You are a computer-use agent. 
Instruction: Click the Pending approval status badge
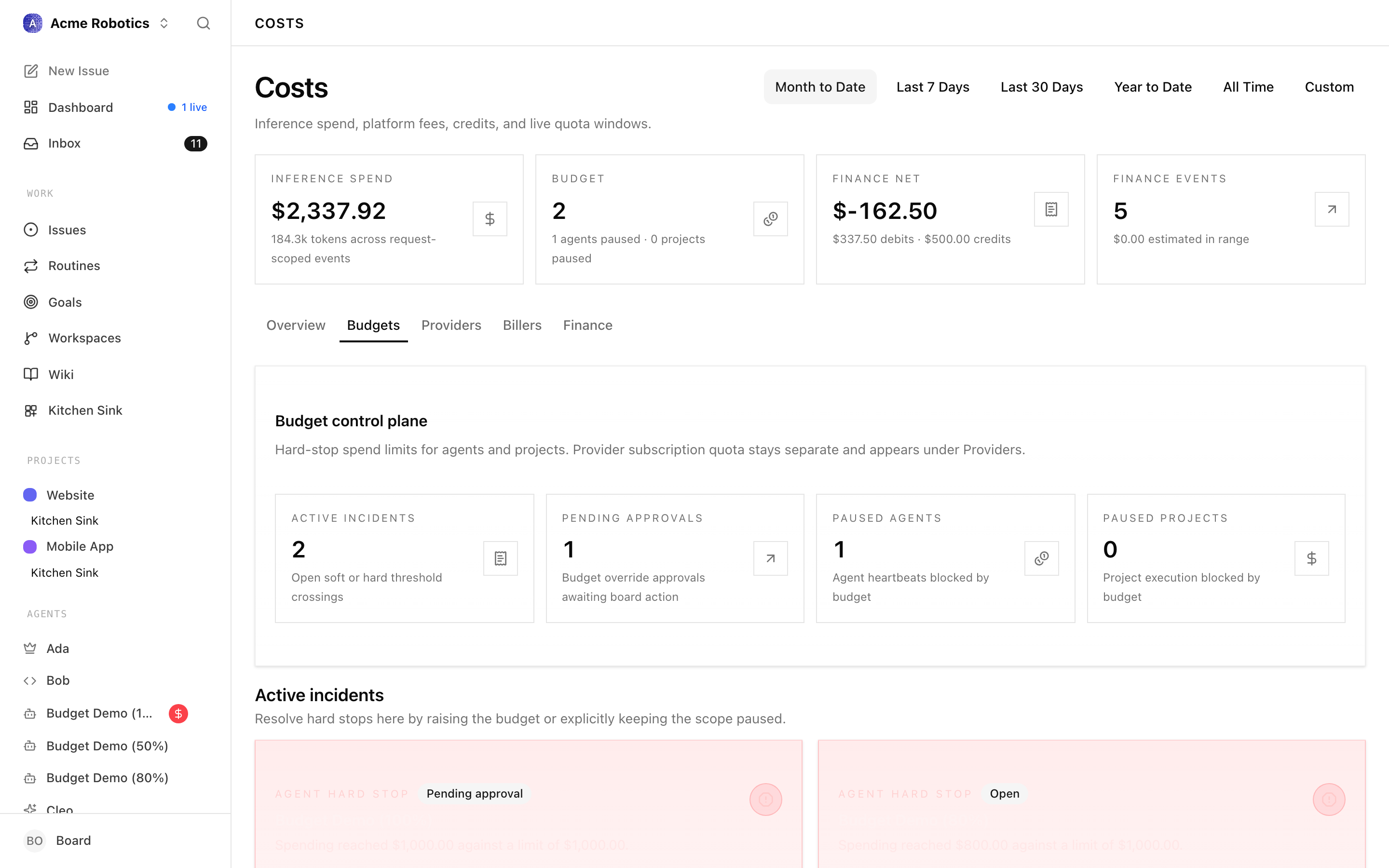click(x=474, y=793)
